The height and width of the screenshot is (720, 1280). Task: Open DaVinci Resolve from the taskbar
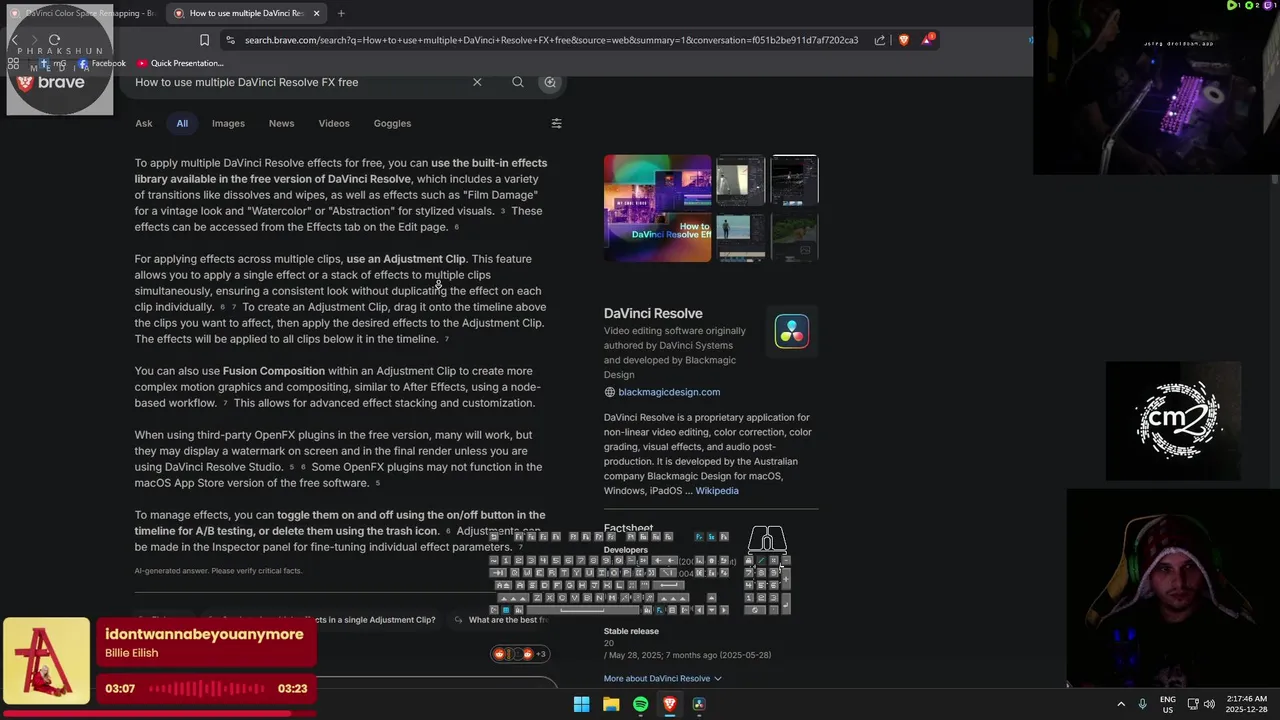click(699, 704)
